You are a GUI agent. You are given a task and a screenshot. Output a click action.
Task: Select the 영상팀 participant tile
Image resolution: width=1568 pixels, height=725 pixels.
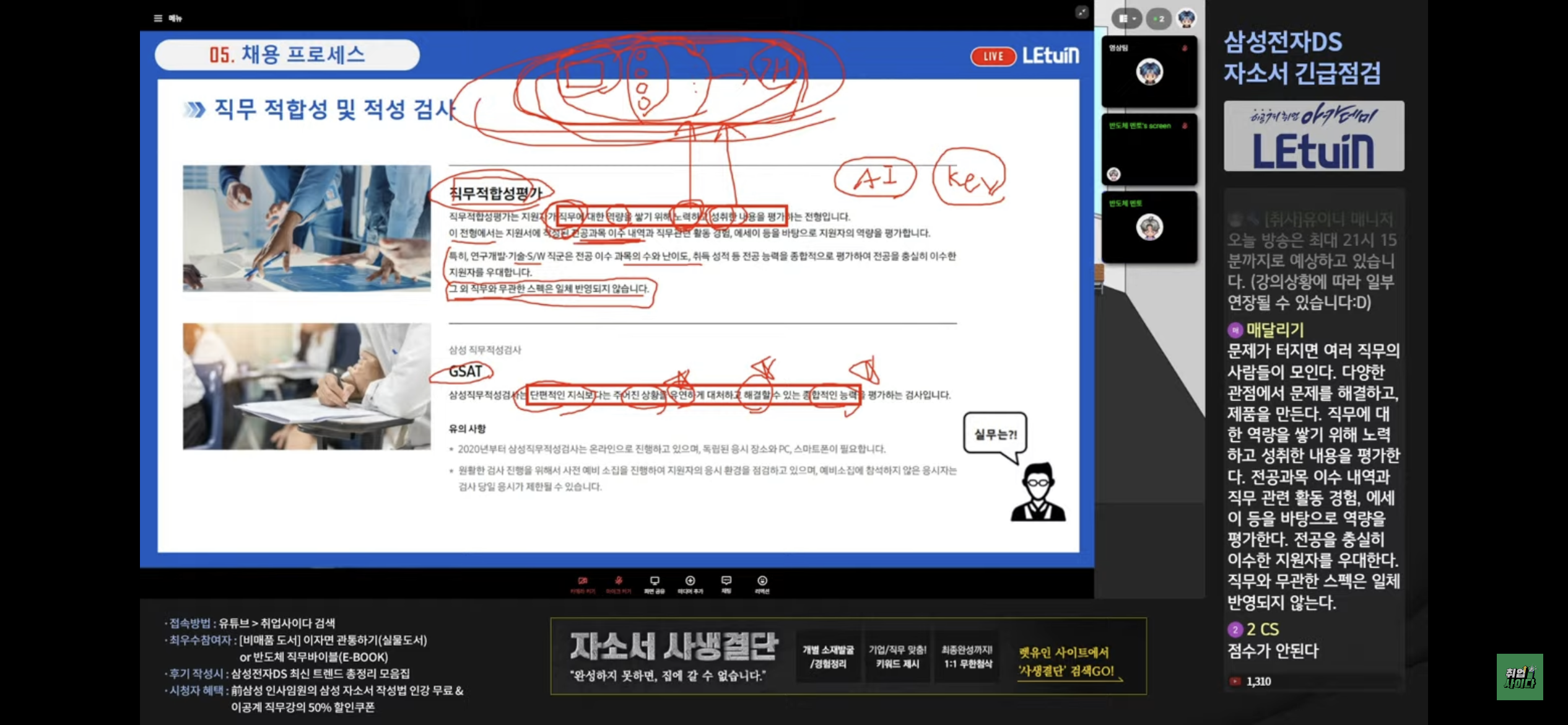(x=1149, y=71)
